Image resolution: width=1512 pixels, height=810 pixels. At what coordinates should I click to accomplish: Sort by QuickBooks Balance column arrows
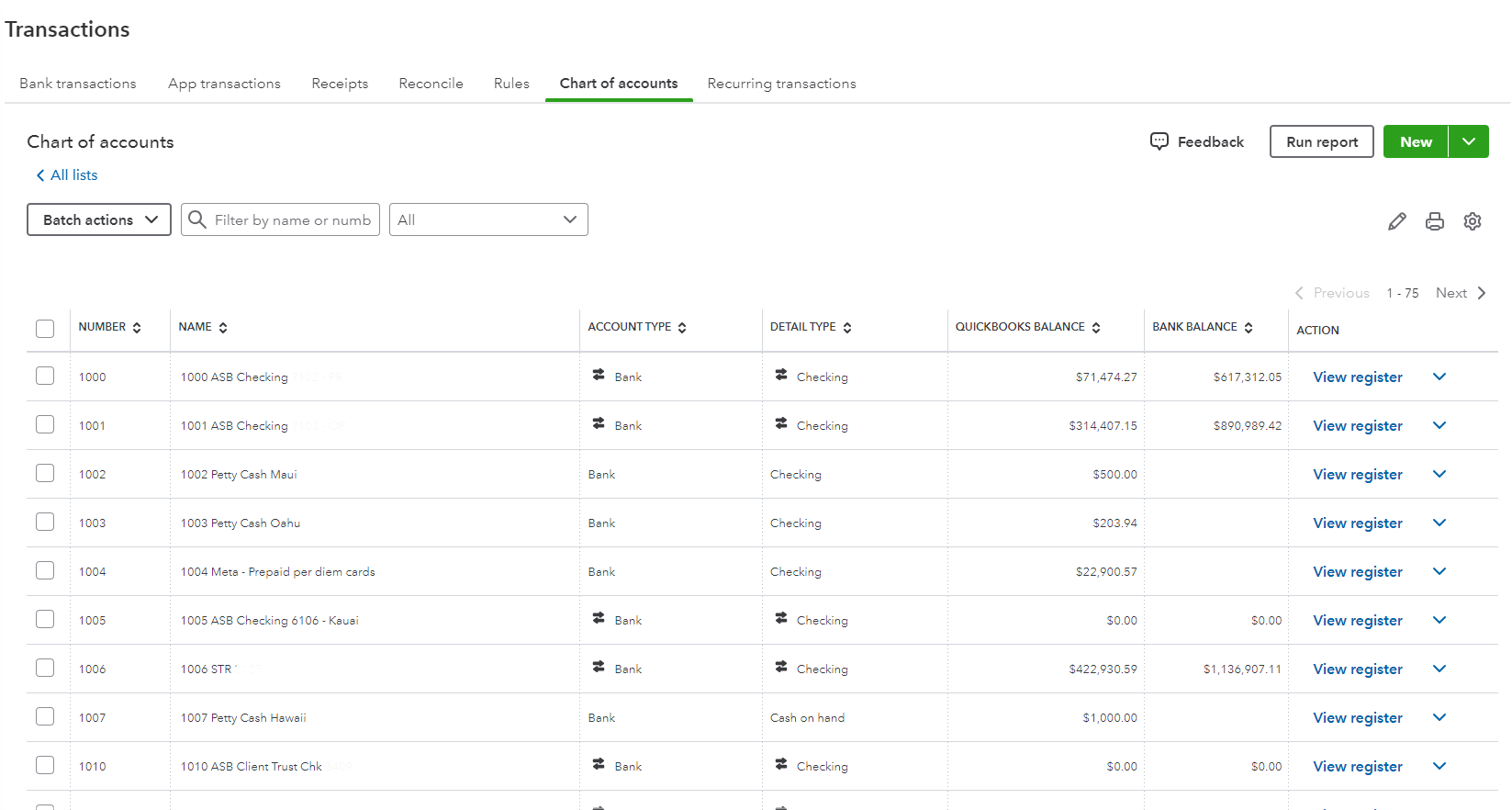pos(1096,328)
